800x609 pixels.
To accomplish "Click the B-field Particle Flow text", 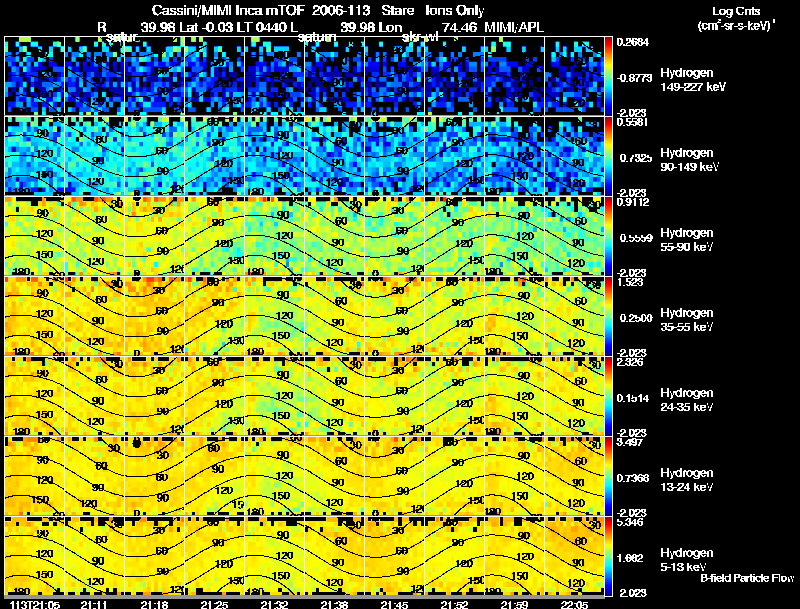I will point(747,578).
